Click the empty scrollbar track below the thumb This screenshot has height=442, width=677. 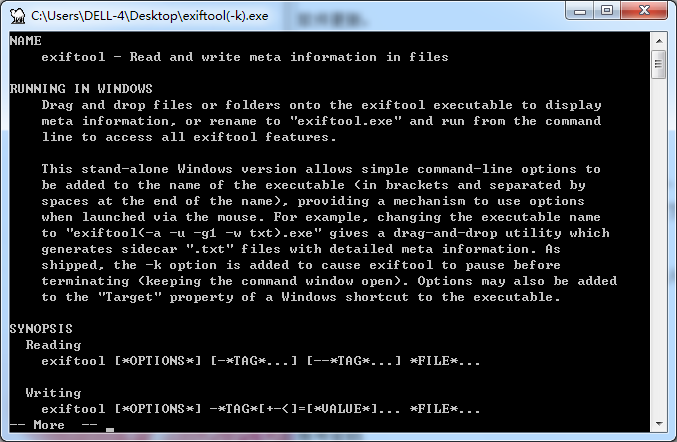point(659,247)
